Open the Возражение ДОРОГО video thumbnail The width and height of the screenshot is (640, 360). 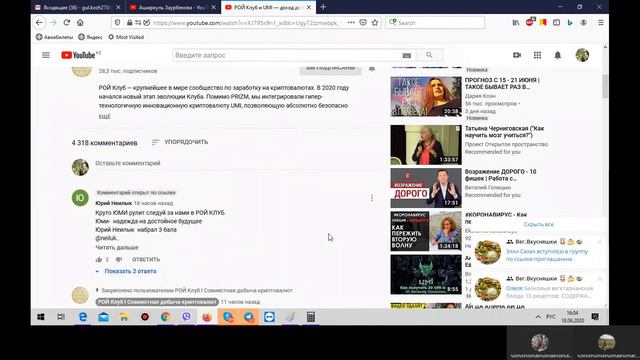pos(426,188)
